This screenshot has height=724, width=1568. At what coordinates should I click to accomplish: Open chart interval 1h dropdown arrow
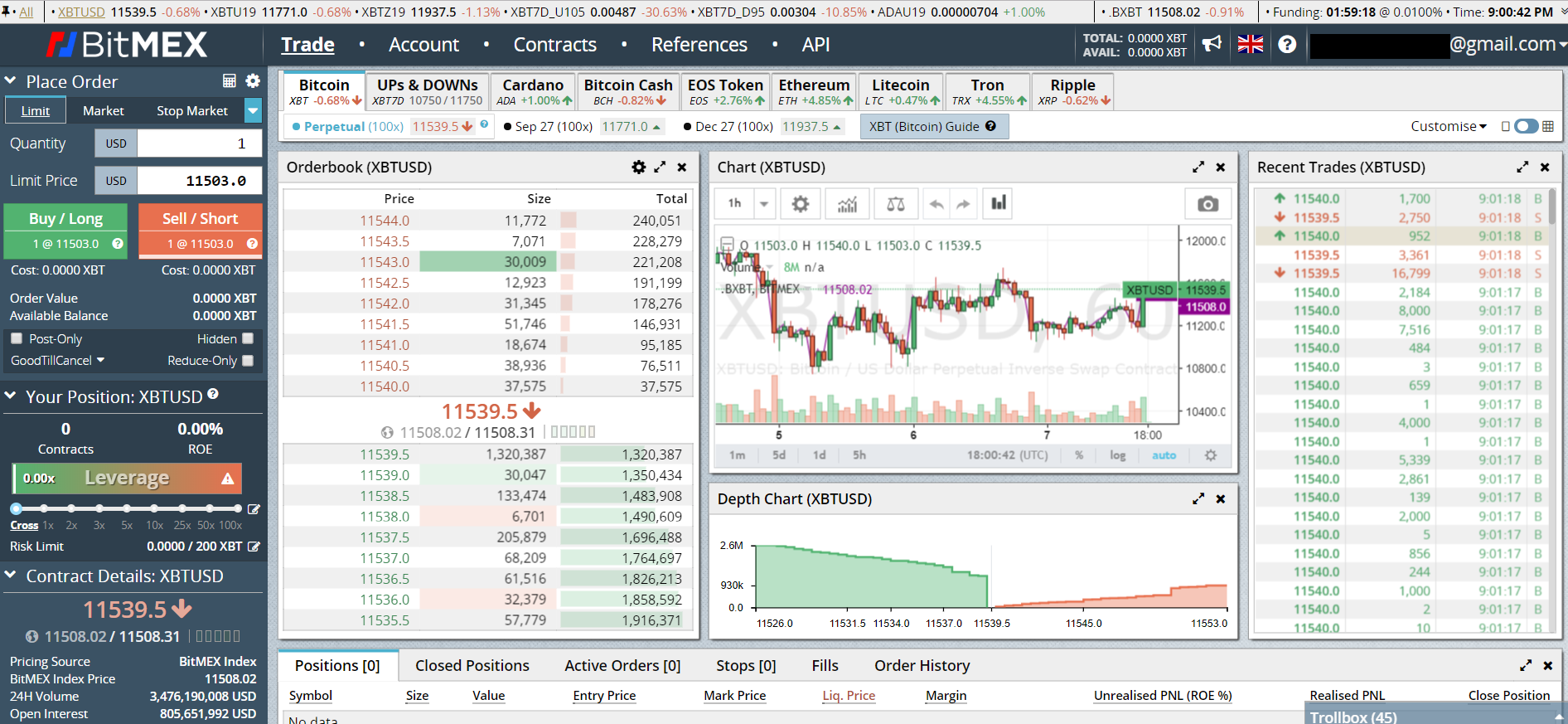tap(764, 203)
